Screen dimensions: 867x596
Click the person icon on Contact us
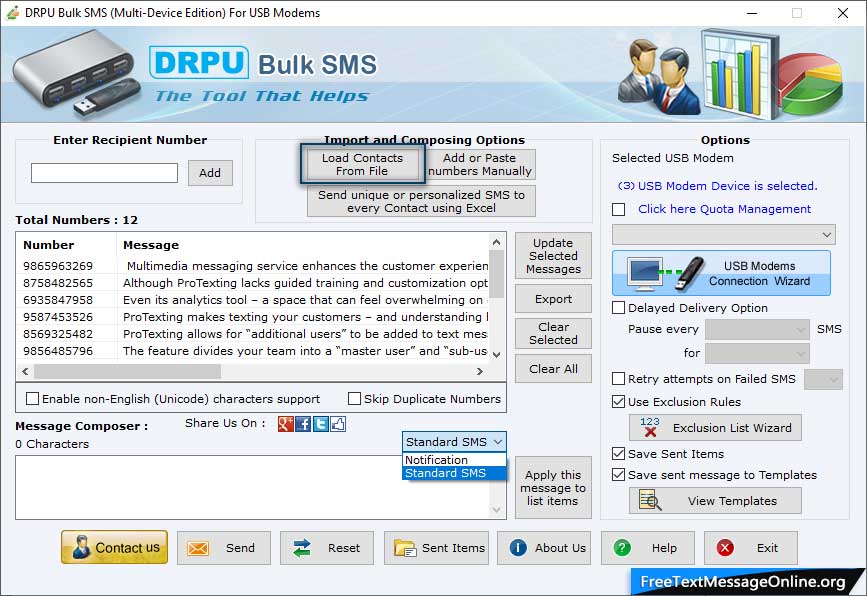pyautogui.click(x=81, y=547)
